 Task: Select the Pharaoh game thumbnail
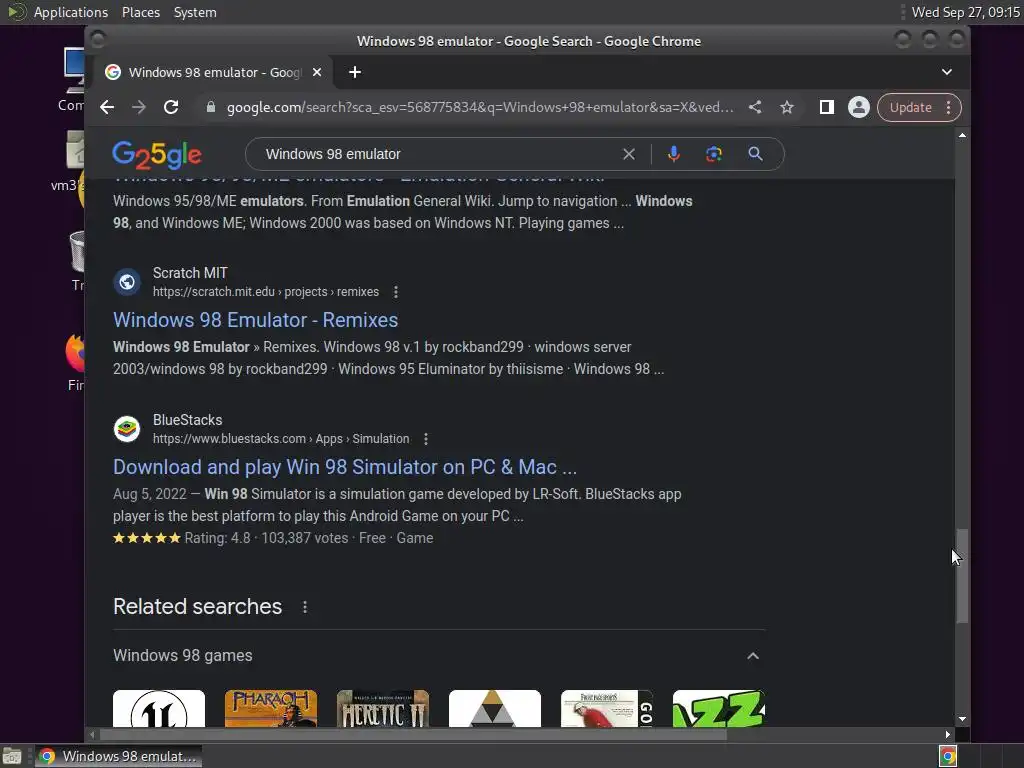point(271,709)
